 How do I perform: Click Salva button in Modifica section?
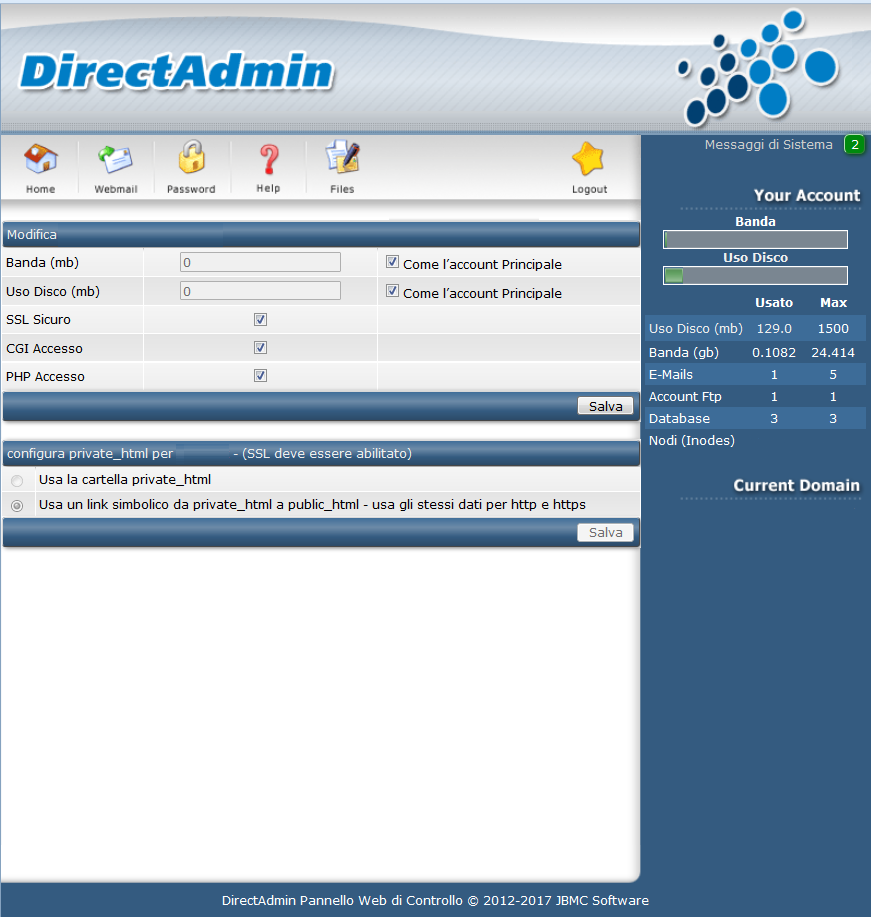[x=605, y=406]
